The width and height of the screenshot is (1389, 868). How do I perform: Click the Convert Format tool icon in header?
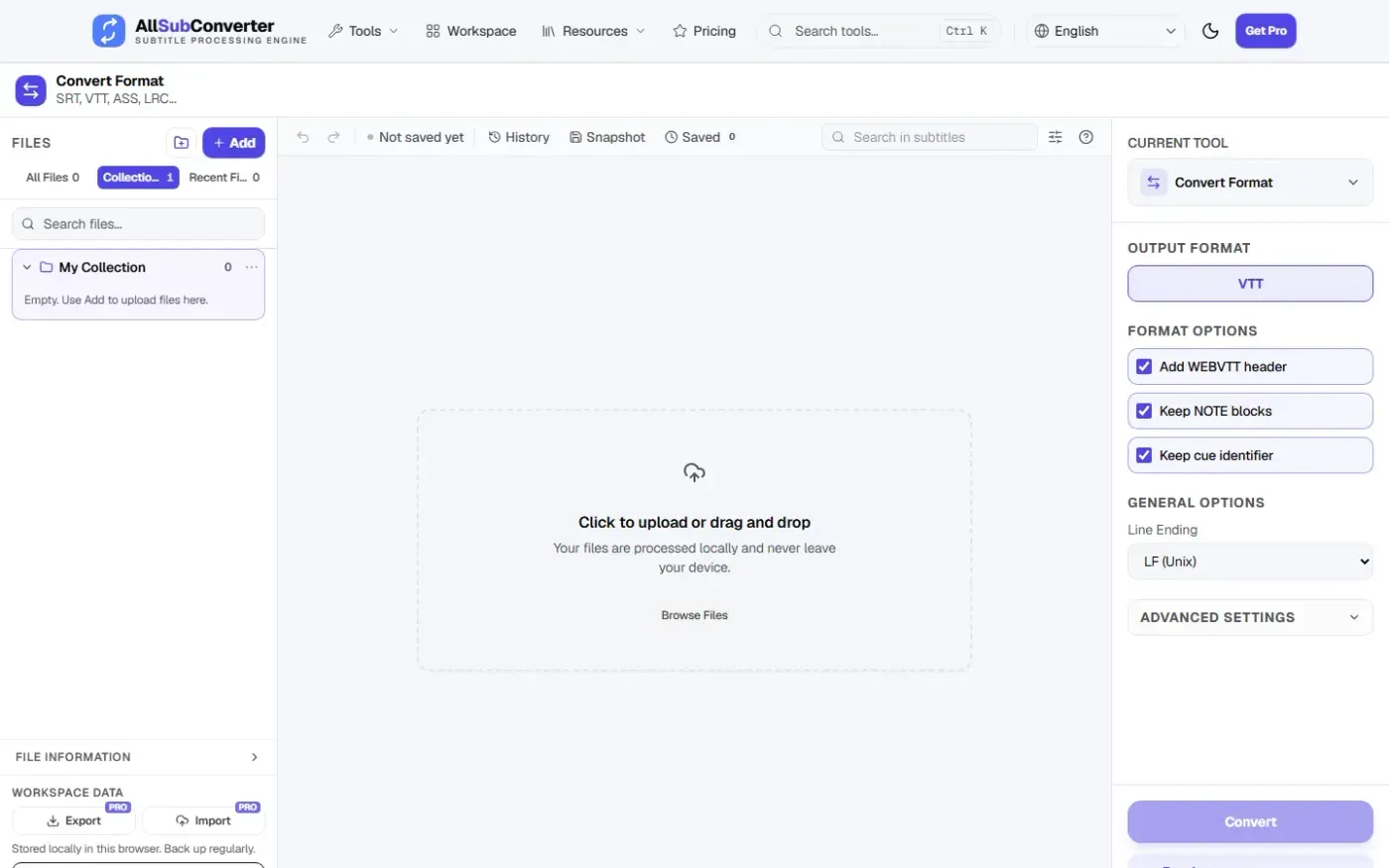31,90
